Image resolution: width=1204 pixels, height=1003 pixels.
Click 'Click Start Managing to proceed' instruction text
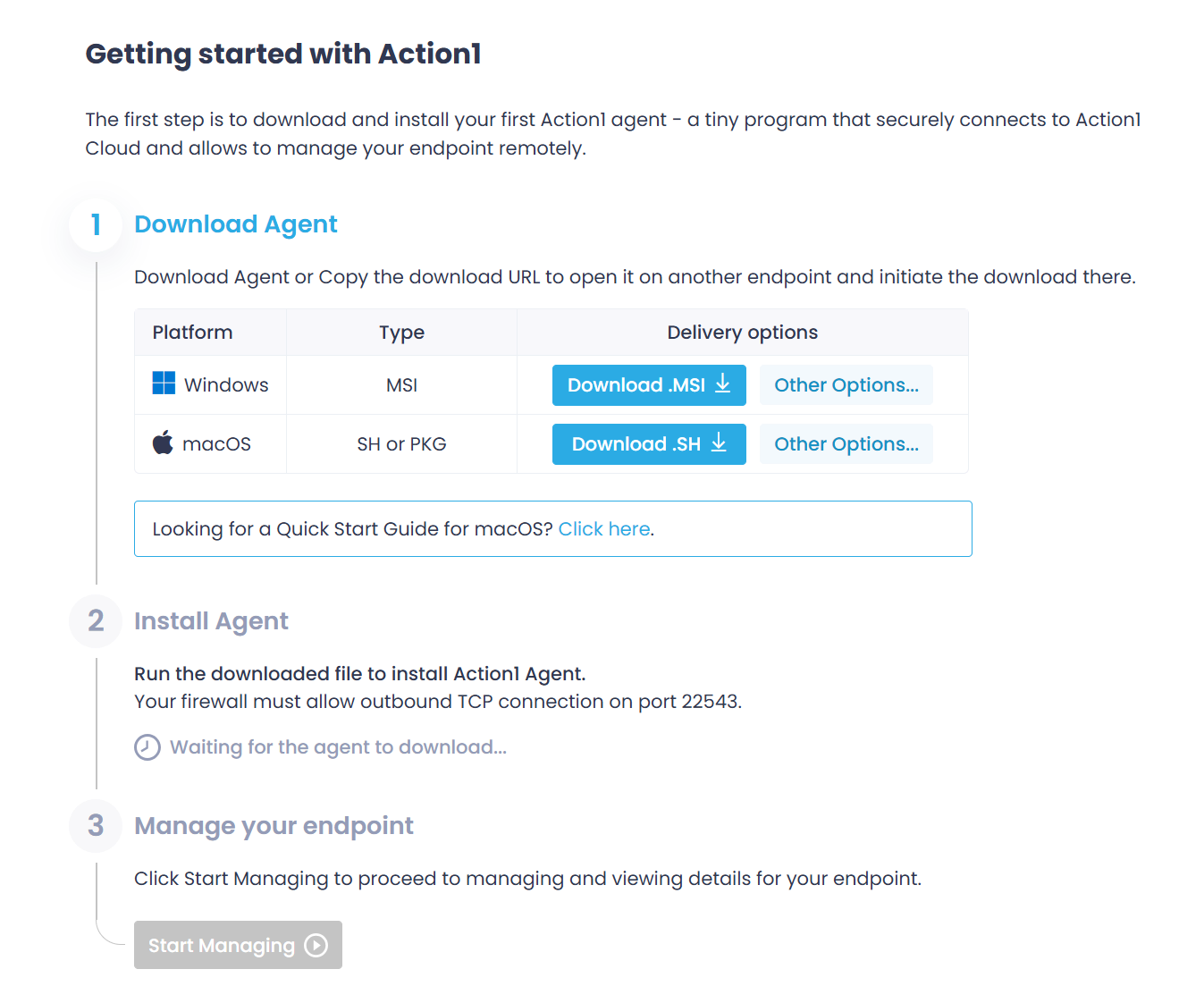pyautogui.click(x=527, y=879)
